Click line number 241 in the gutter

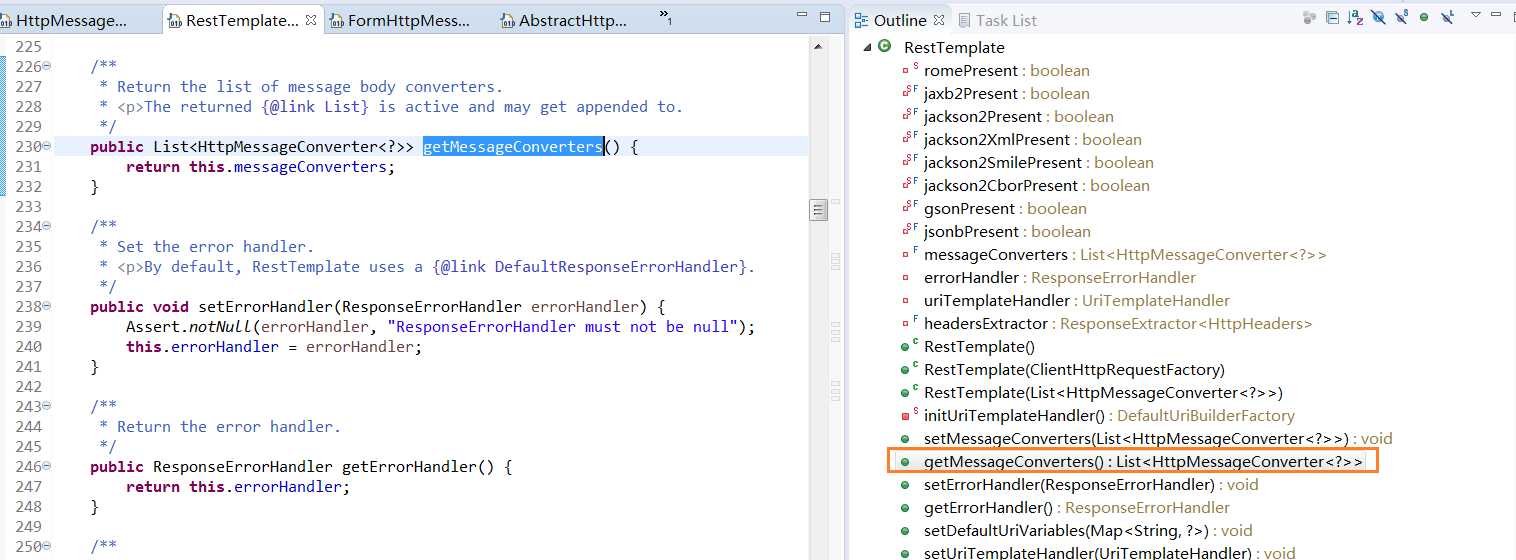click(29, 366)
